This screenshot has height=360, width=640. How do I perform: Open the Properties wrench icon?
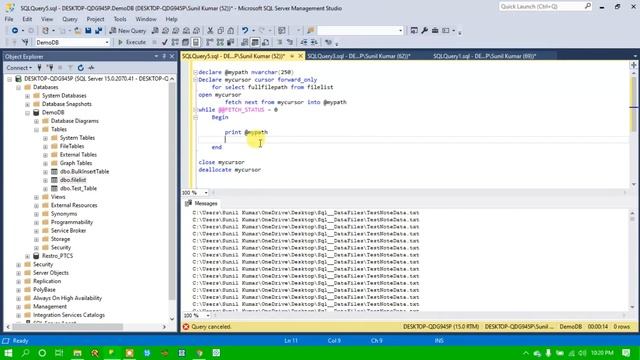point(424,31)
